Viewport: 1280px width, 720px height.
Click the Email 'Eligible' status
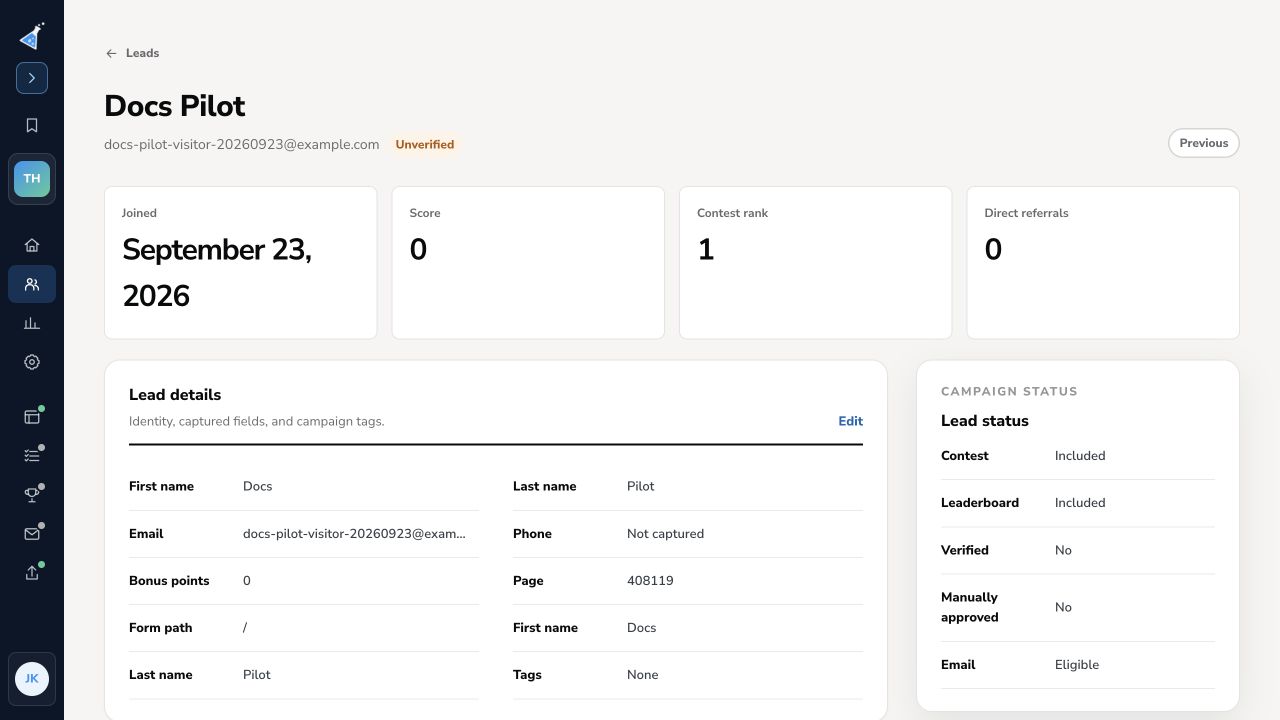tap(1077, 664)
